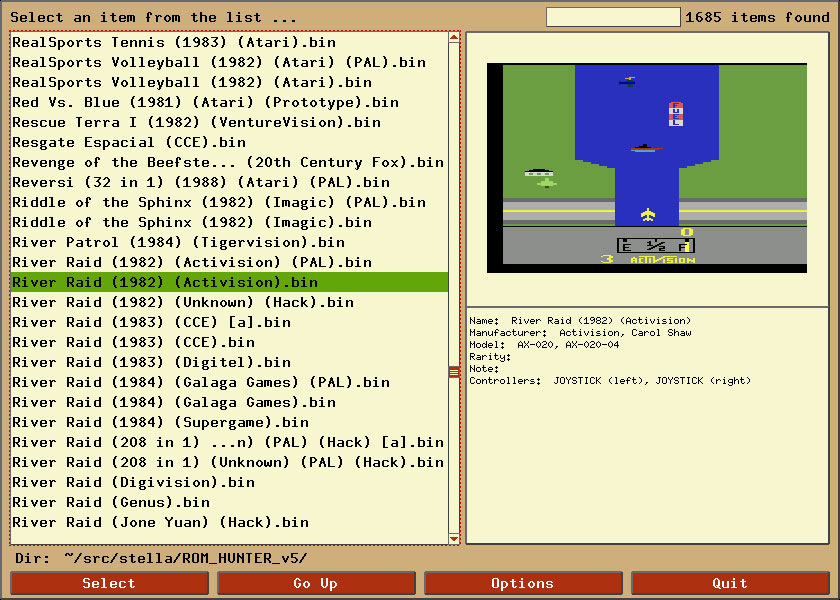840x600 pixels.
Task: Select the highlighted River Raid (1982) (Activision) entry
Action: point(200,282)
